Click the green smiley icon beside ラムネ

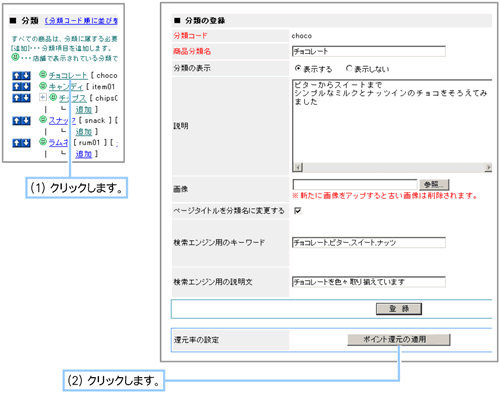click(43, 142)
